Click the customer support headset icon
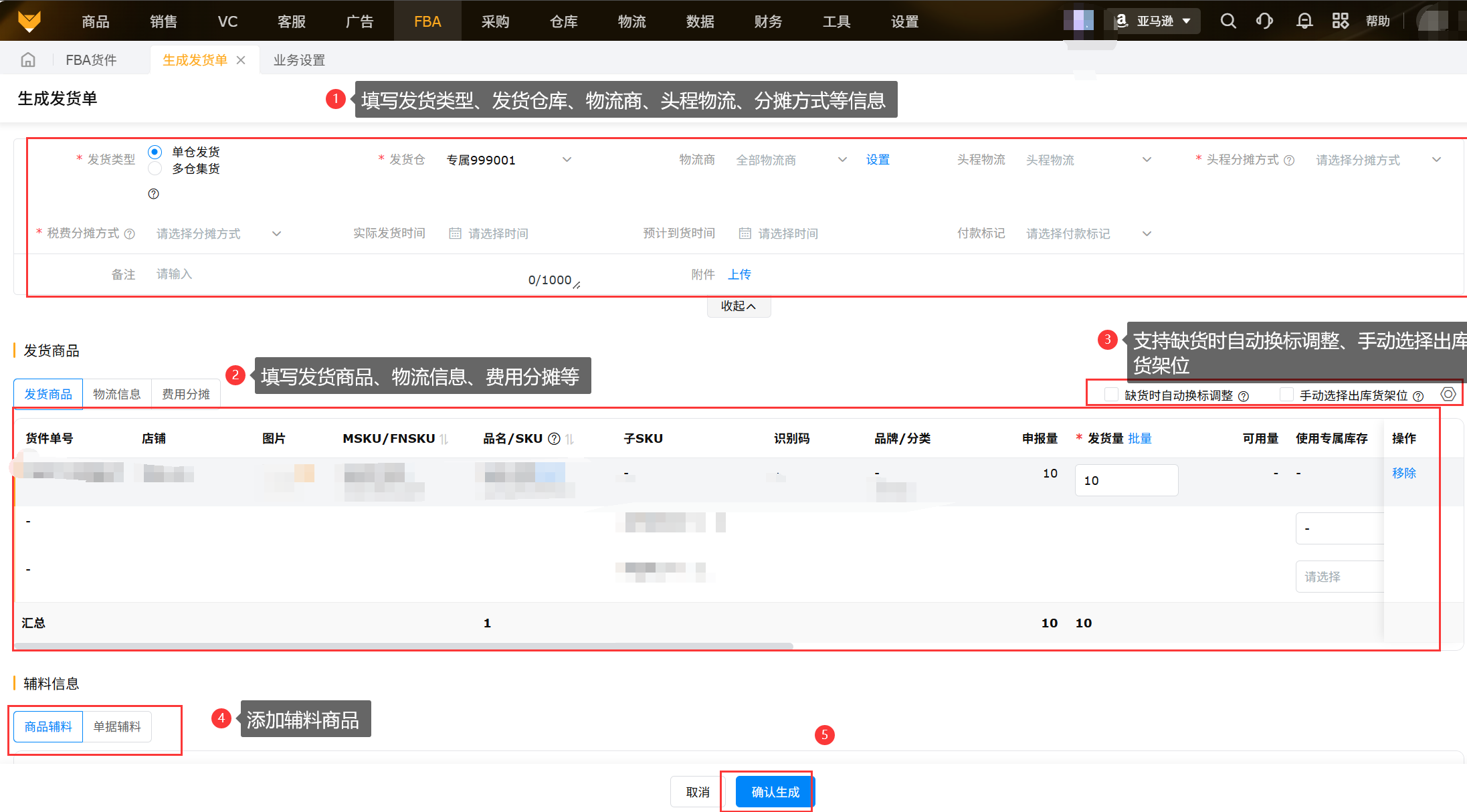The width and height of the screenshot is (1467, 812). point(1264,21)
